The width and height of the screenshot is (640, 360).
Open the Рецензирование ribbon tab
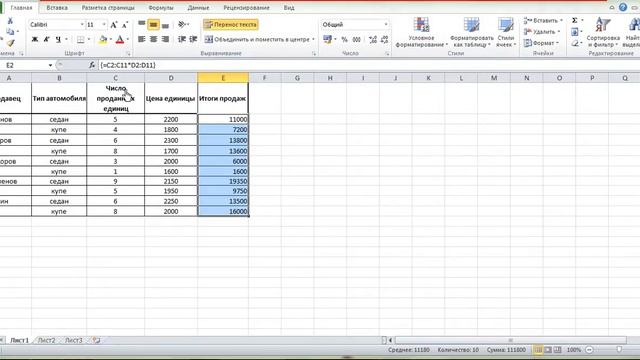click(246, 8)
